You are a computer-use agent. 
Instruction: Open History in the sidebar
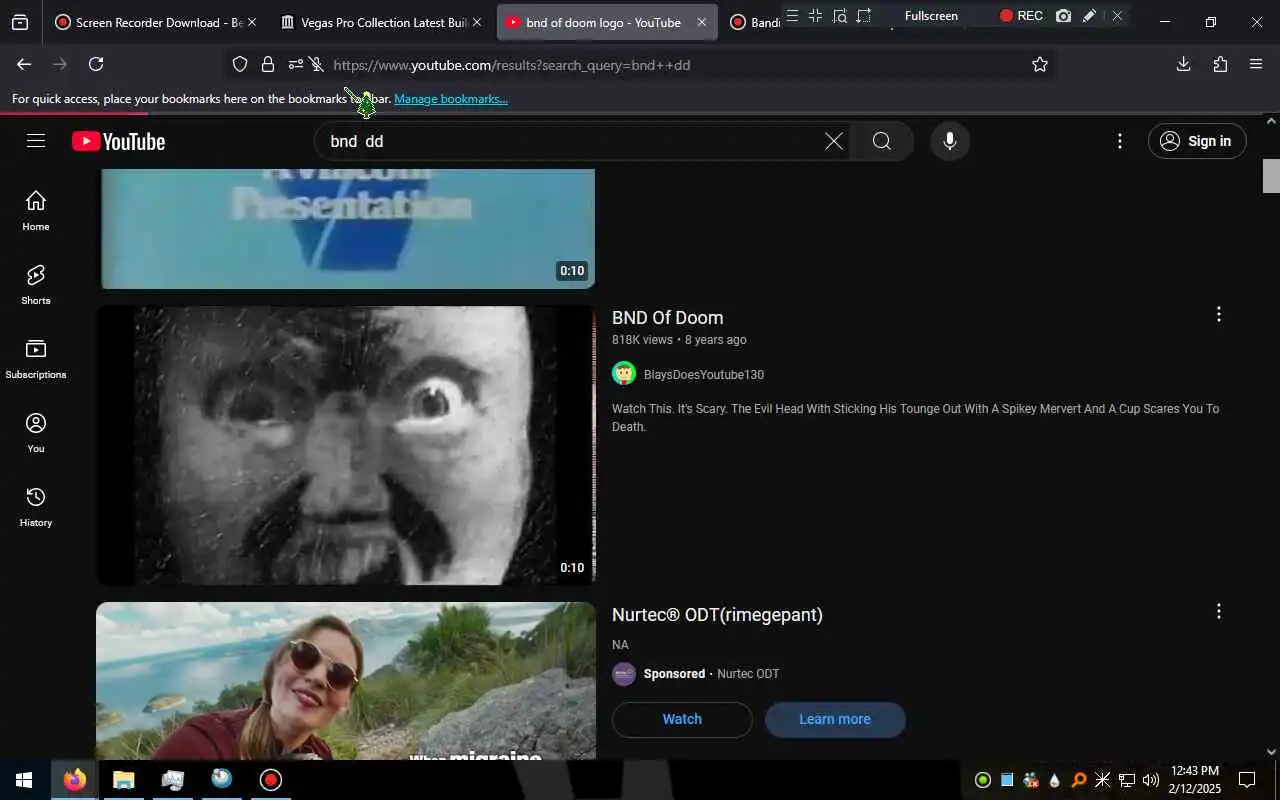tap(36, 507)
